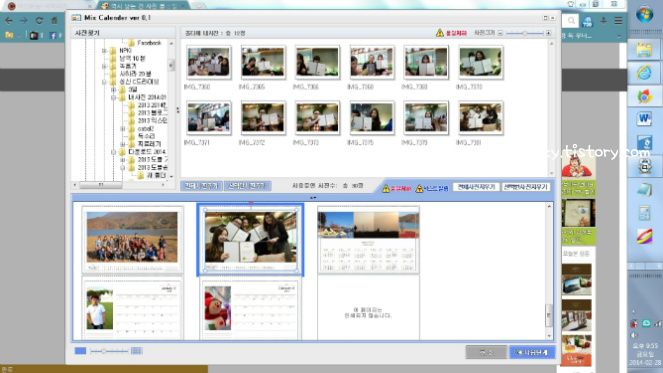The height and width of the screenshot is (373, 663).
Task: Select the IMG_7370 photo thumbnail
Action: click(x=481, y=62)
